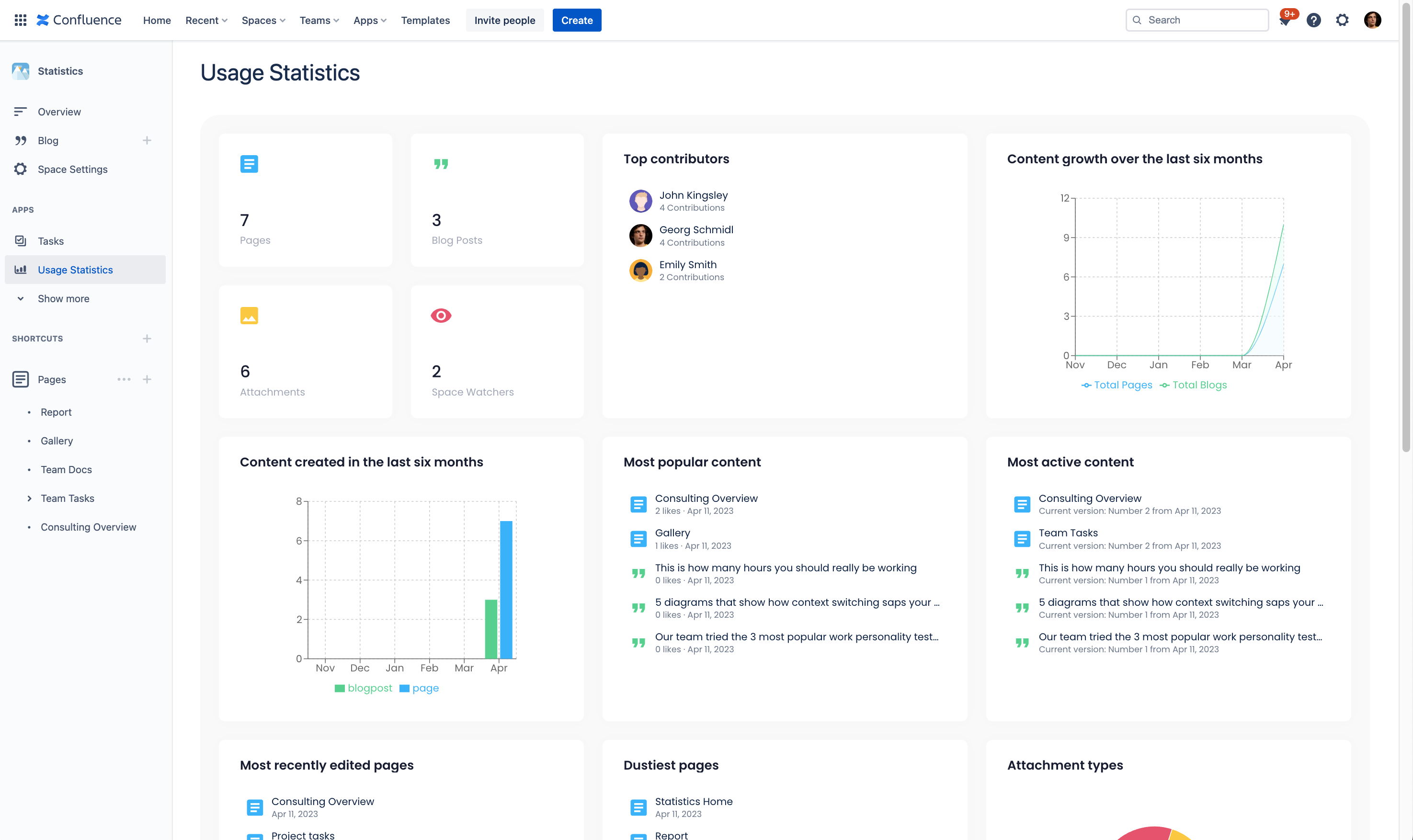
Task: Go to Home in top navigation
Action: click(x=157, y=21)
